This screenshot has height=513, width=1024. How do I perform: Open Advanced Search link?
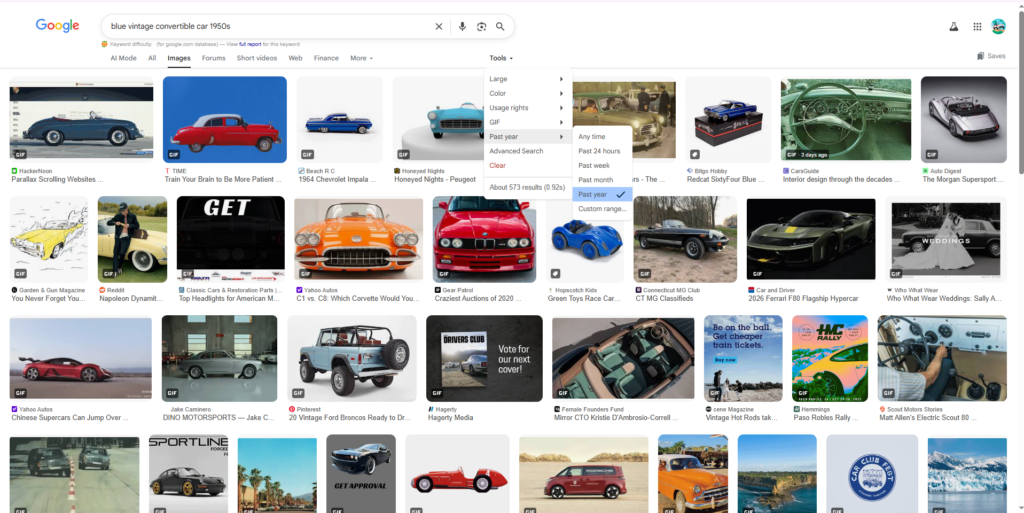click(516, 151)
